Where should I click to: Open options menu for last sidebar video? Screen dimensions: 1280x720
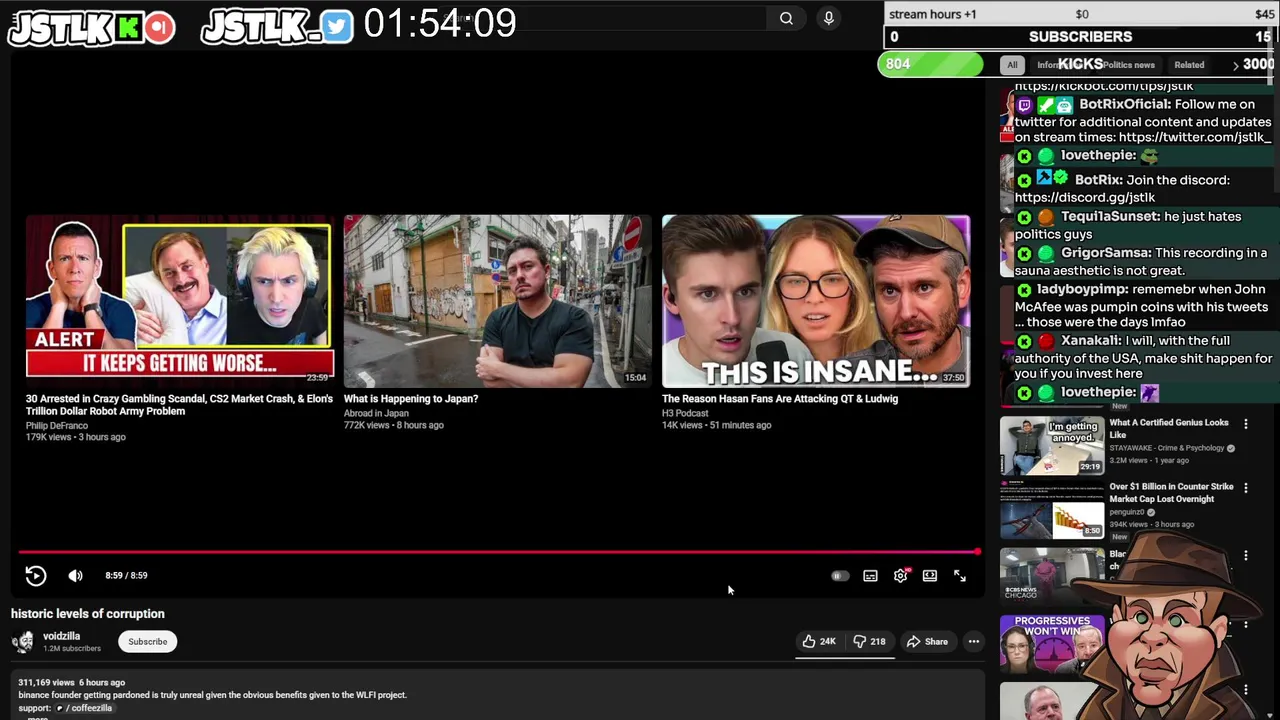pyautogui.click(x=1245, y=690)
